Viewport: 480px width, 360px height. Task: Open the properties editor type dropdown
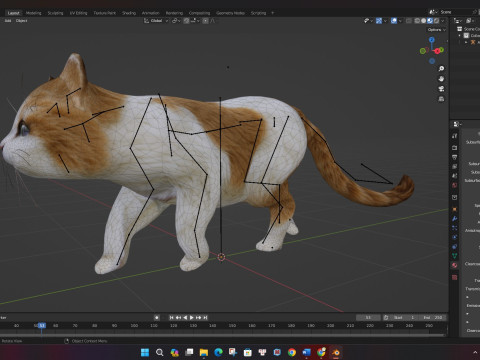point(457,124)
